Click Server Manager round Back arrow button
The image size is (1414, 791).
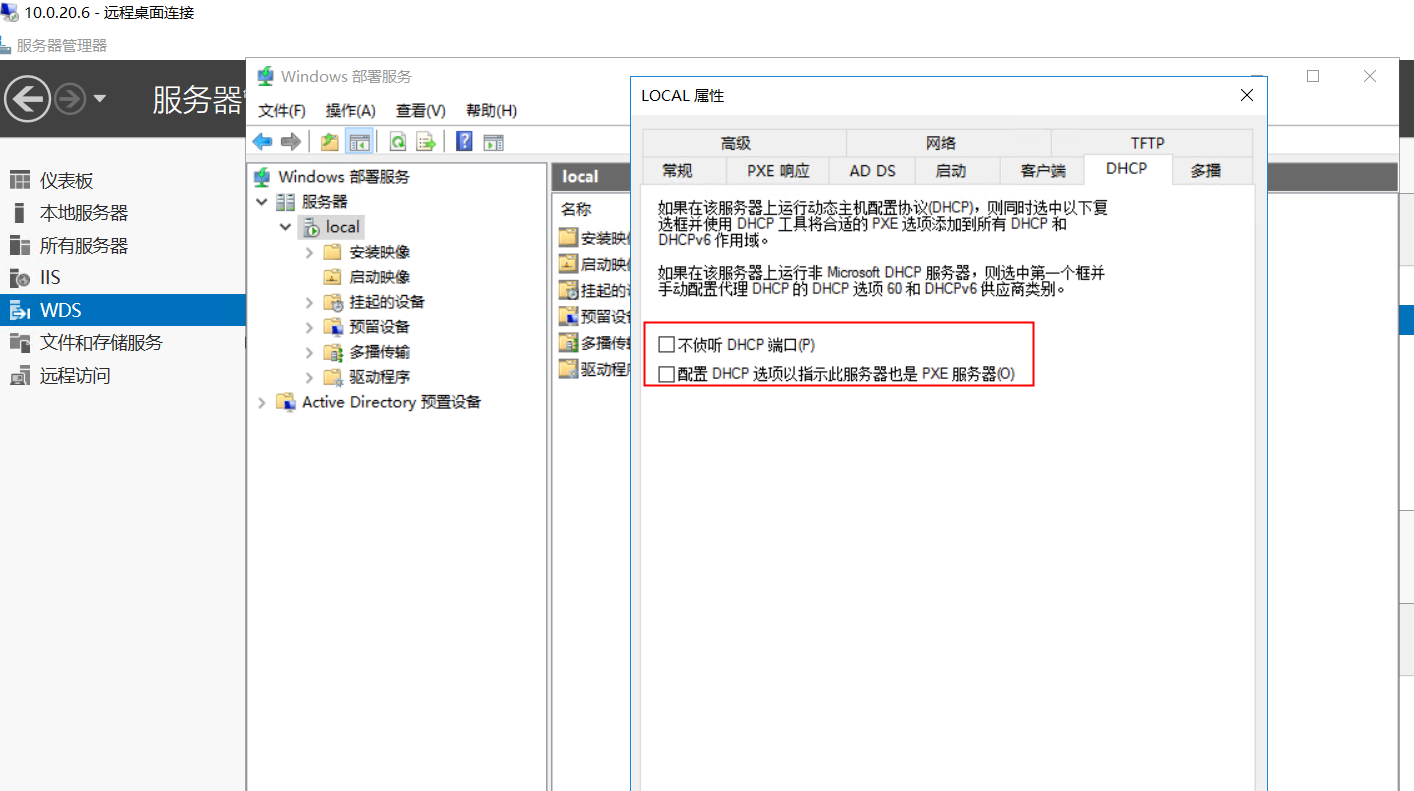27,99
